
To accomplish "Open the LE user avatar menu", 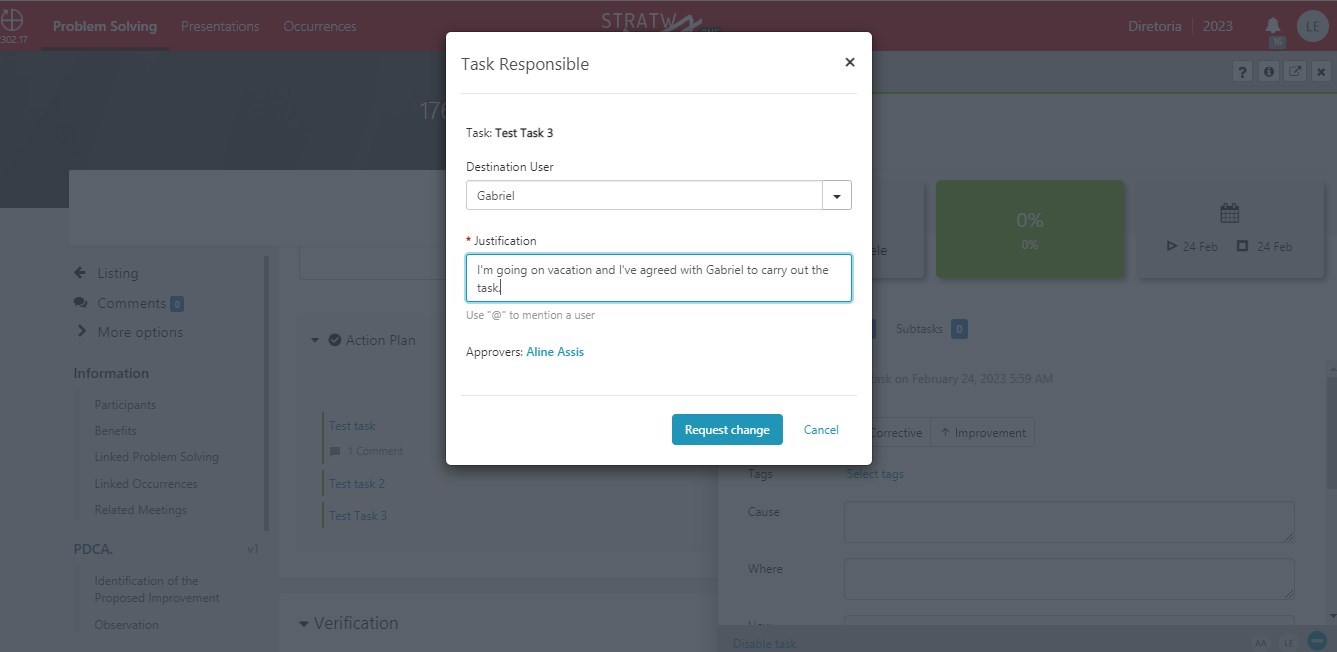I will click(1311, 27).
